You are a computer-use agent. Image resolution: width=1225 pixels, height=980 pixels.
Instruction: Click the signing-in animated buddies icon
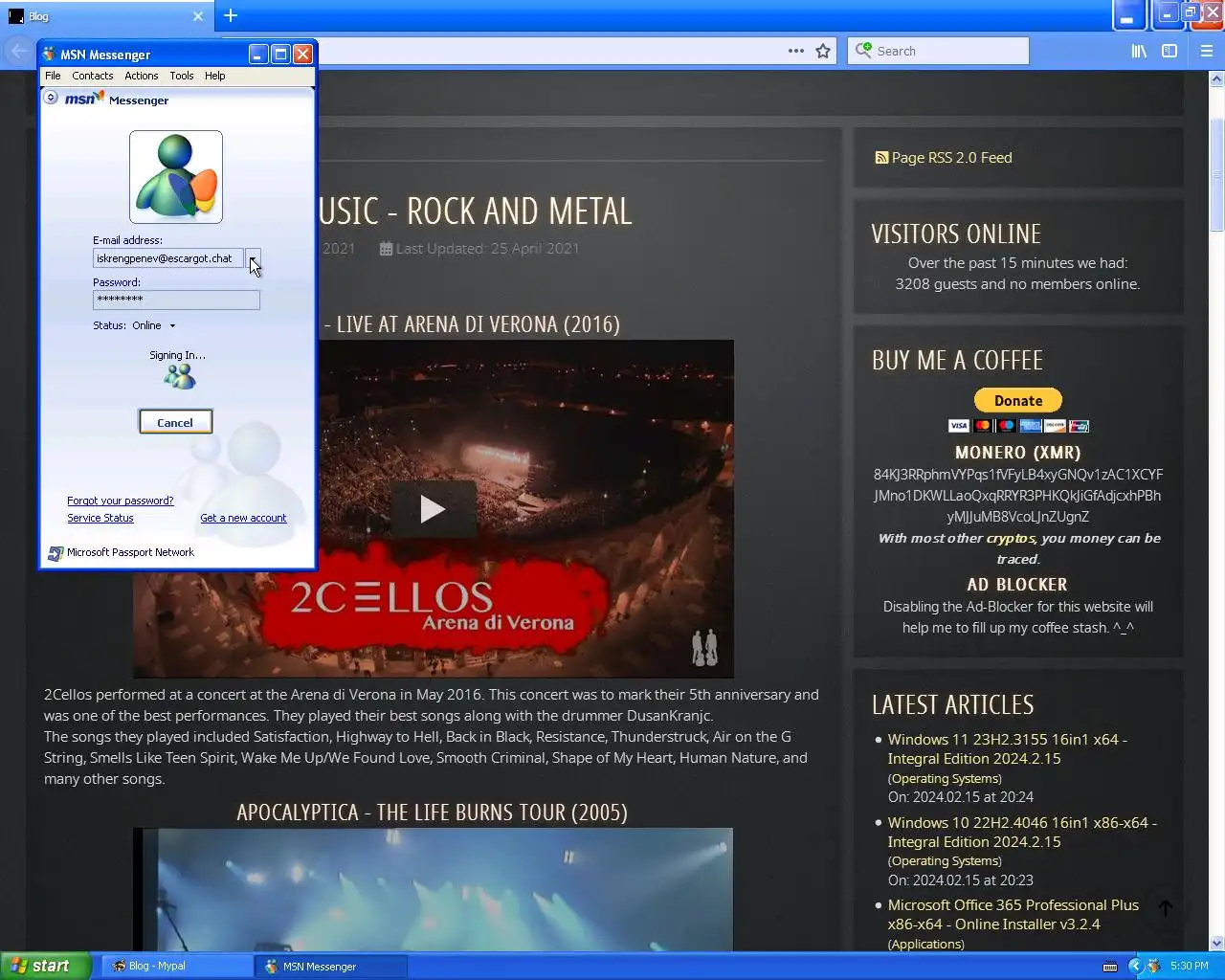click(x=179, y=377)
